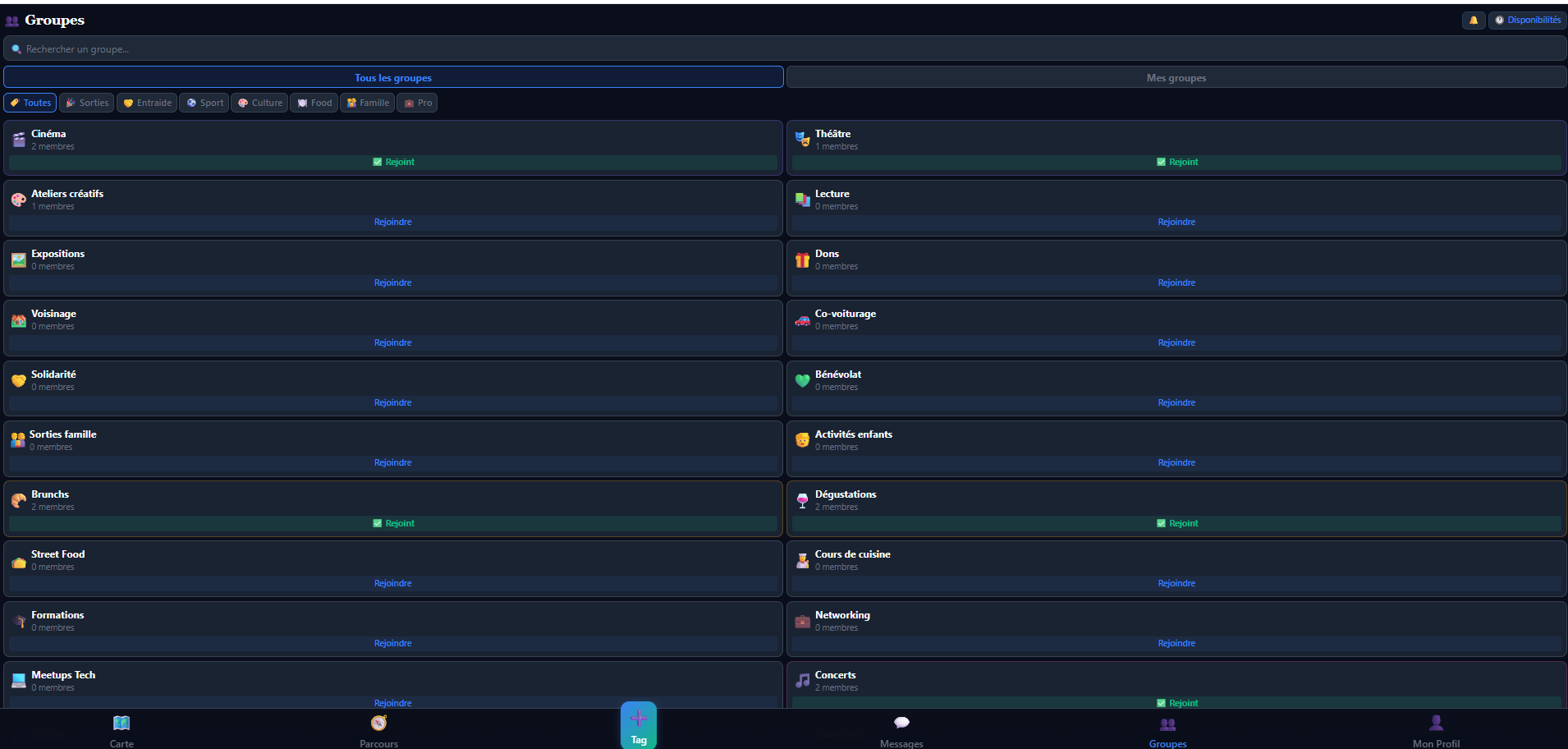Select the Entraide filter chip
The image size is (1568, 749).
point(147,103)
